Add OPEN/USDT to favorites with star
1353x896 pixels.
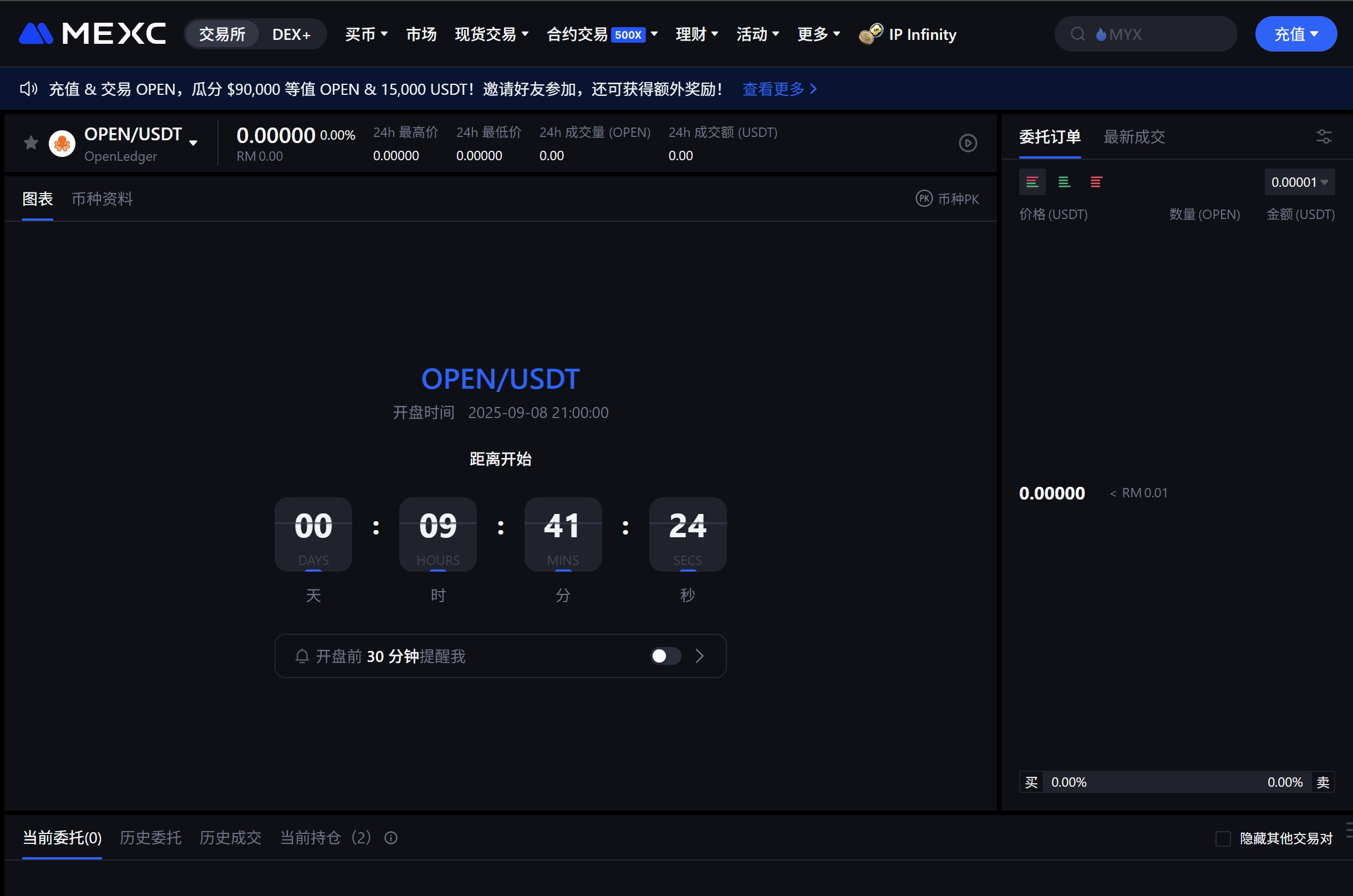(x=31, y=143)
